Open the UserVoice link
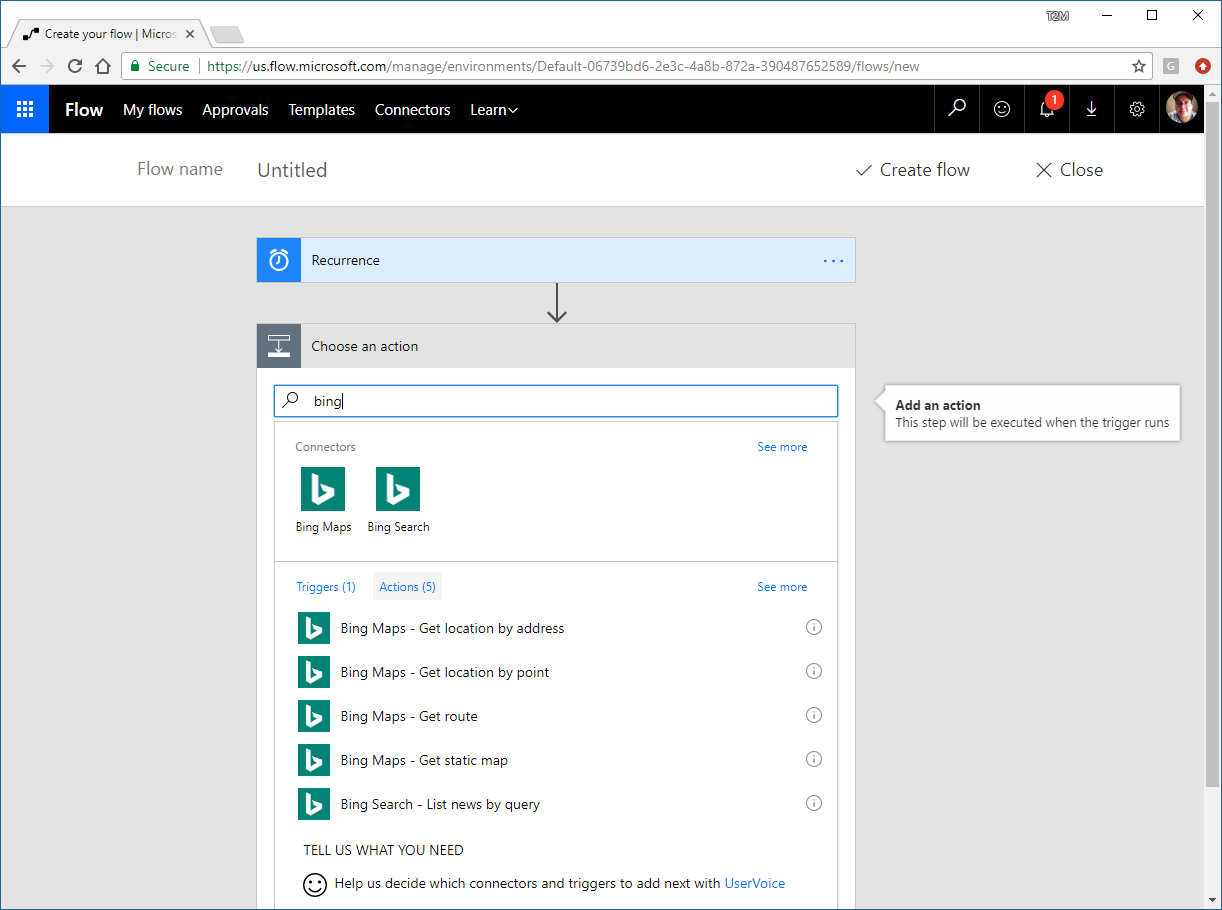This screenshot has width=1222, height=910. [x=754, y=883]
